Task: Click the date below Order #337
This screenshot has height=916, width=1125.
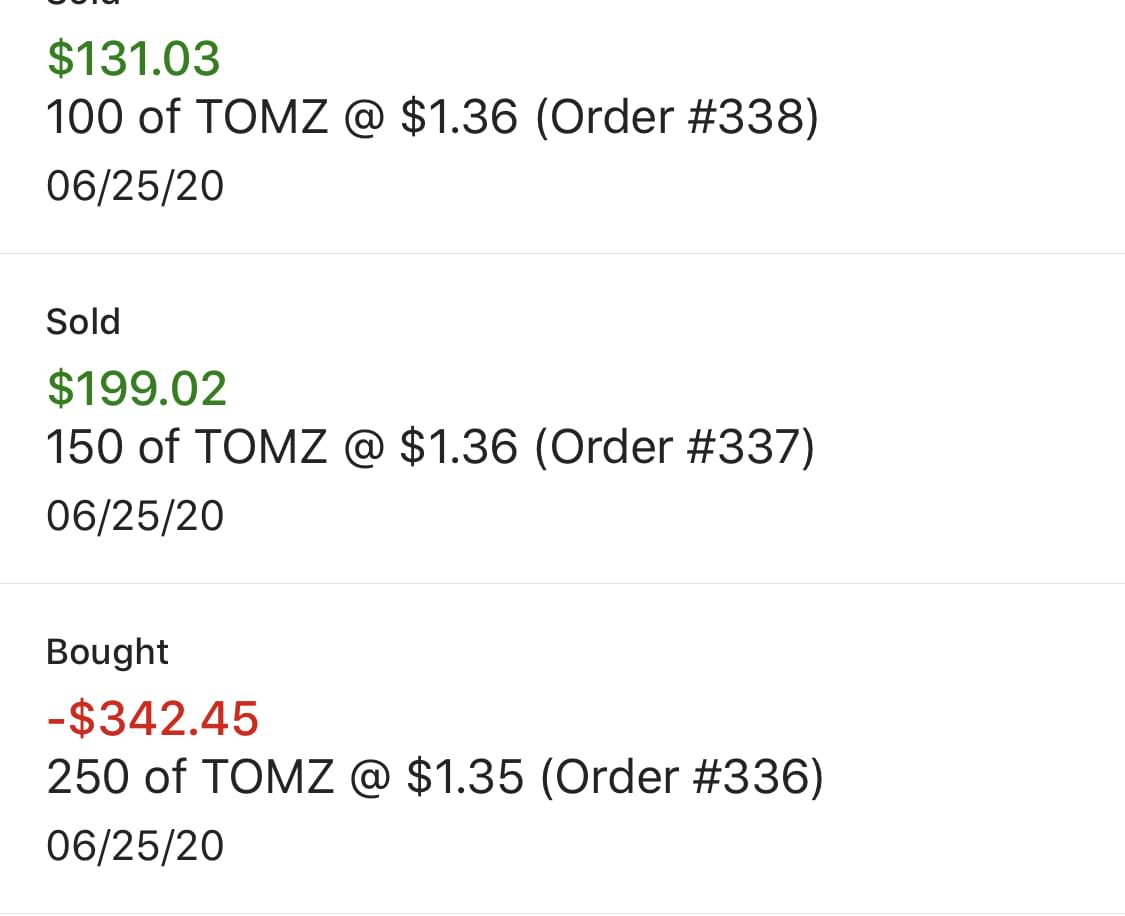Action: (135, 517)
